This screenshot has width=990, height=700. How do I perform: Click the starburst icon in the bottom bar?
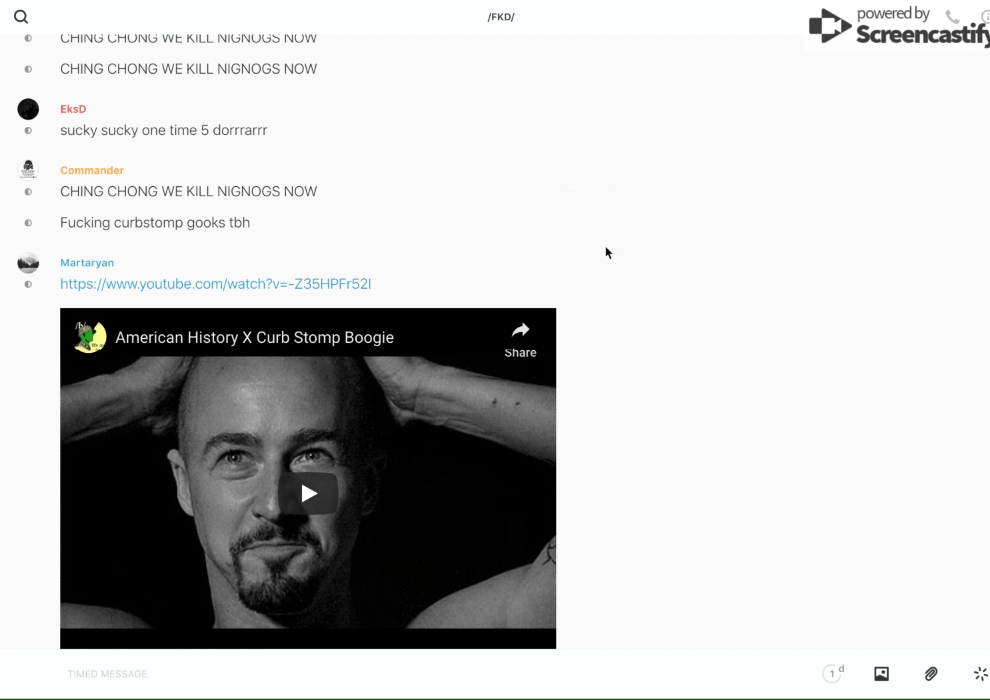coord(980,674)
